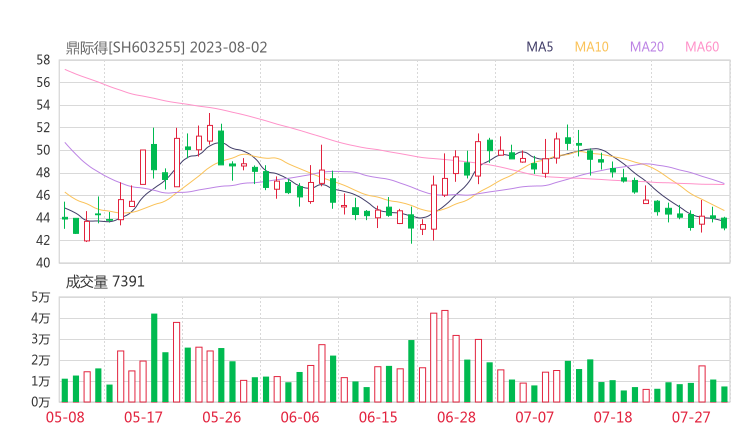Click the tallest green volume bar near 05-17

(154, 358)
